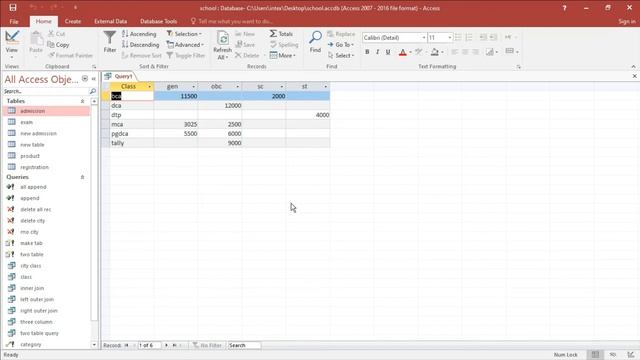
Task: Collapse the ribbon arrow
Action: pyautogui.click(x=633, y=67)
